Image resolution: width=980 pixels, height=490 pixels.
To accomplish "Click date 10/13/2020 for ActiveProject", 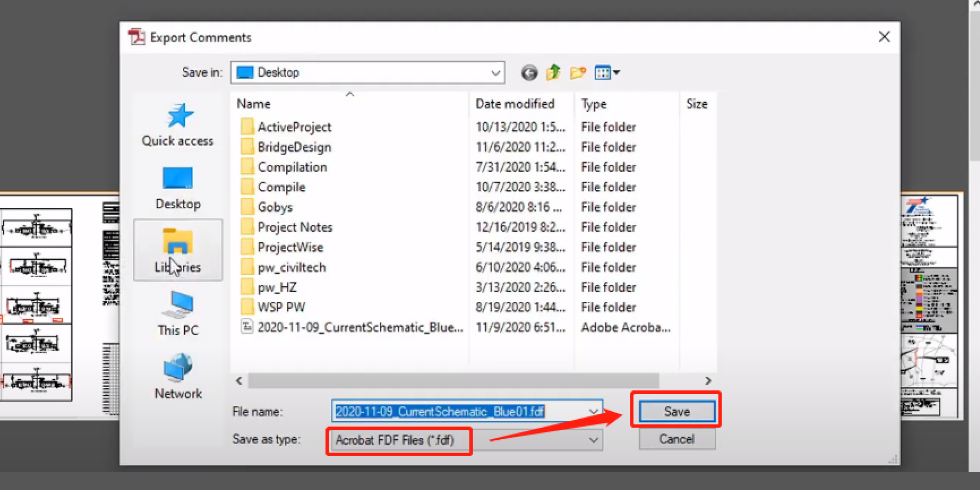I will (x=521, y=127).
